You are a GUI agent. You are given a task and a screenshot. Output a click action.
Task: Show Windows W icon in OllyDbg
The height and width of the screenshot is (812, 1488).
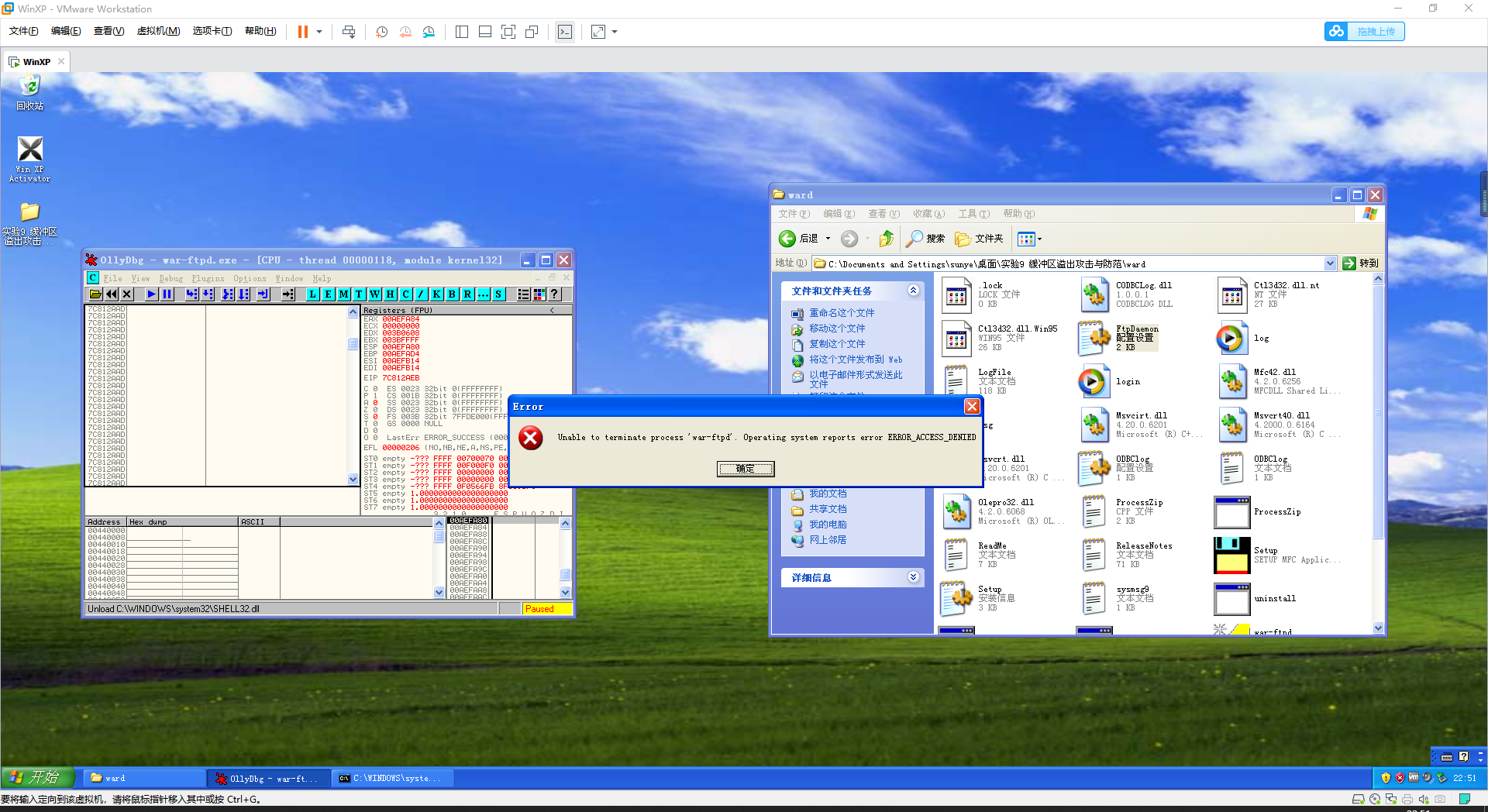click(374, 294)
